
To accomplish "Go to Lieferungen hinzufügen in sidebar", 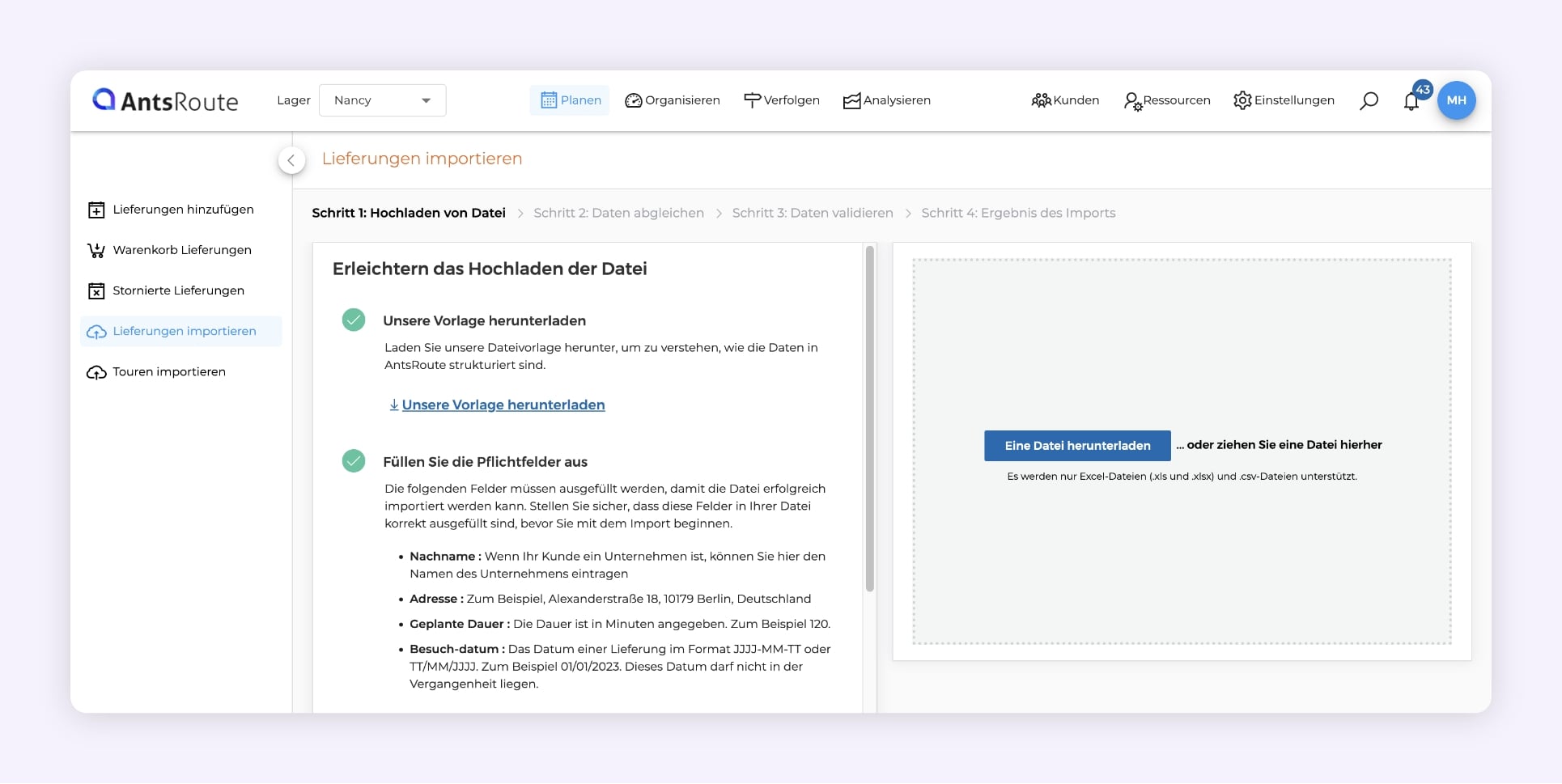I will click(183, 210).
